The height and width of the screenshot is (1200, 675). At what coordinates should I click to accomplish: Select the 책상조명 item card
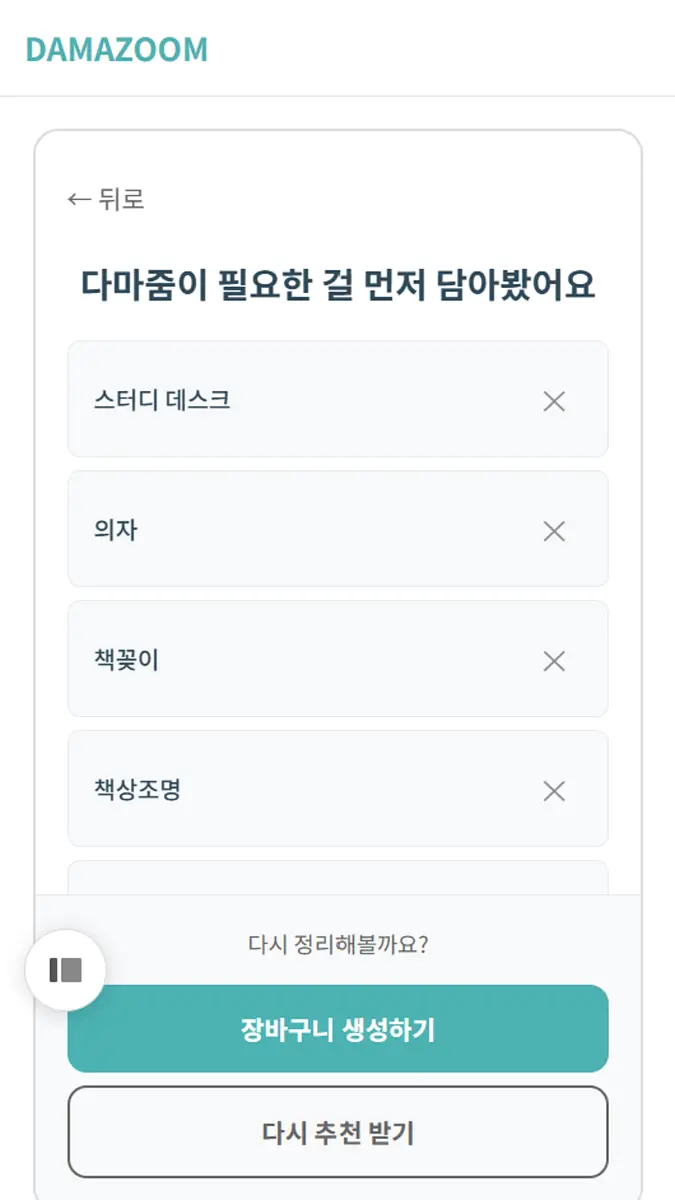[338, 789]
